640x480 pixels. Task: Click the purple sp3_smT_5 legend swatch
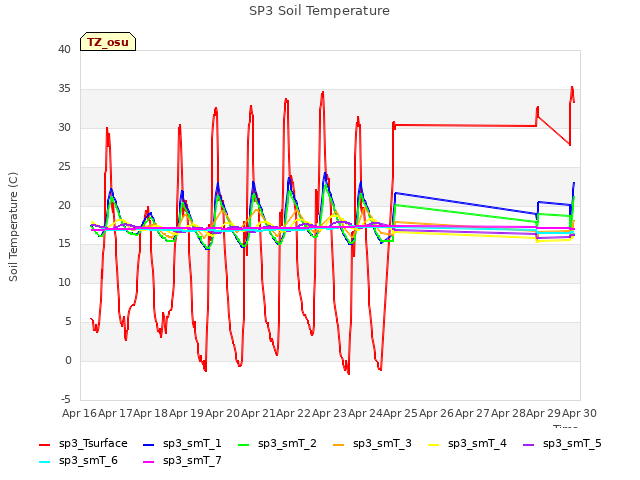click(528, 444)
